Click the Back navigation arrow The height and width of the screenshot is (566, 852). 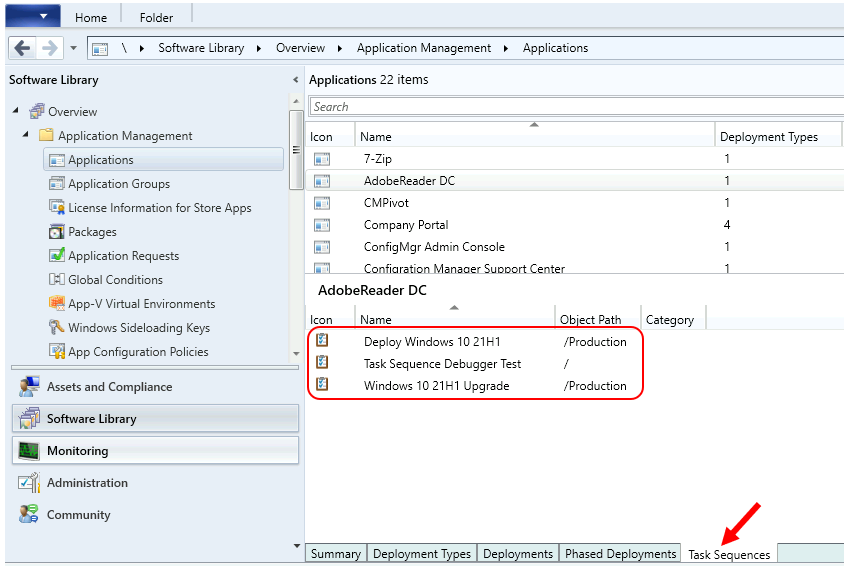pos(22,48)
